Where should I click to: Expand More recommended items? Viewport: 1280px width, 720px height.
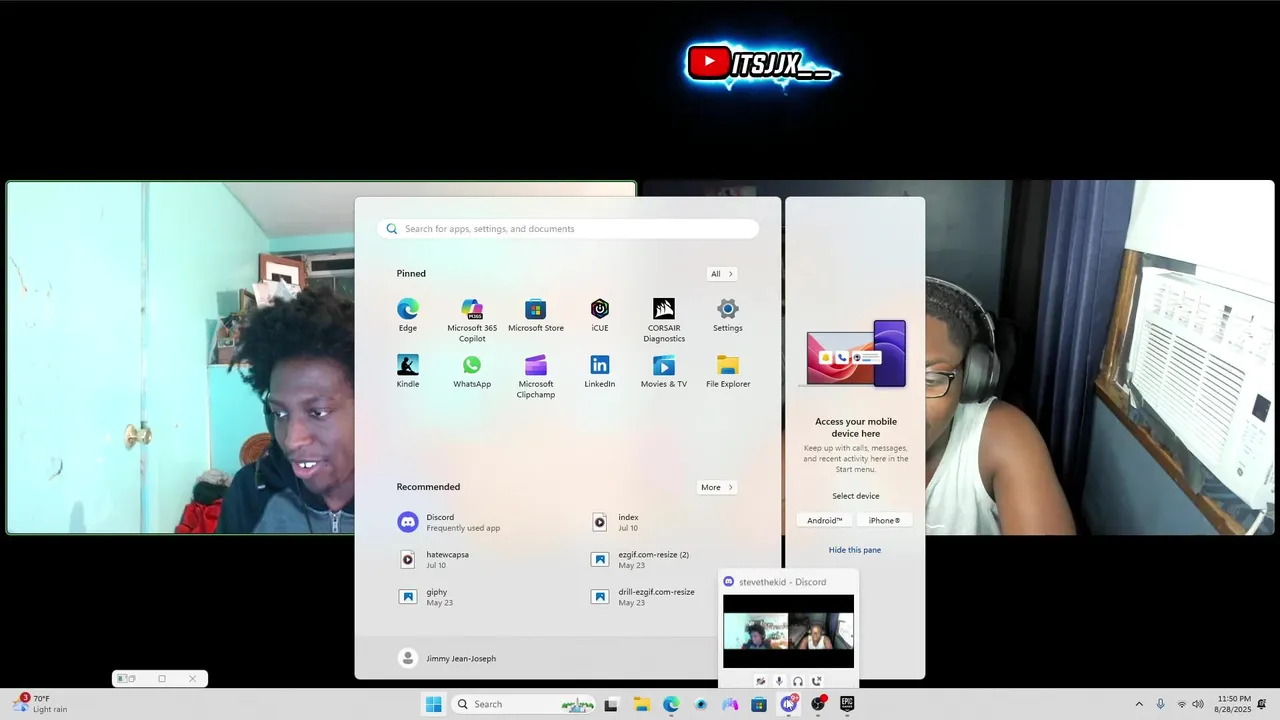(717, 487)
